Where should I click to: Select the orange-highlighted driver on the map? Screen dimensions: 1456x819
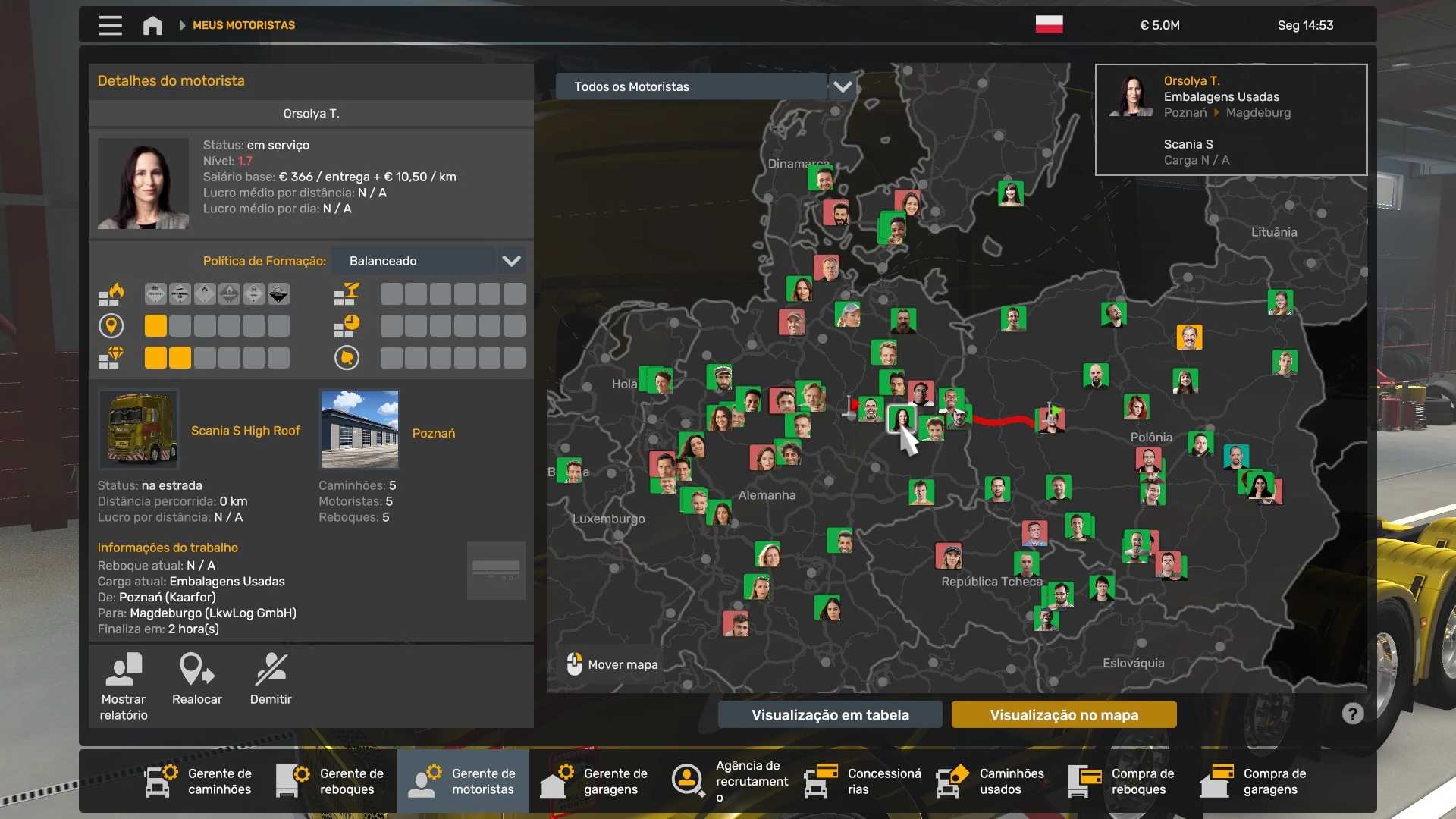click(x=1189, y=337)
